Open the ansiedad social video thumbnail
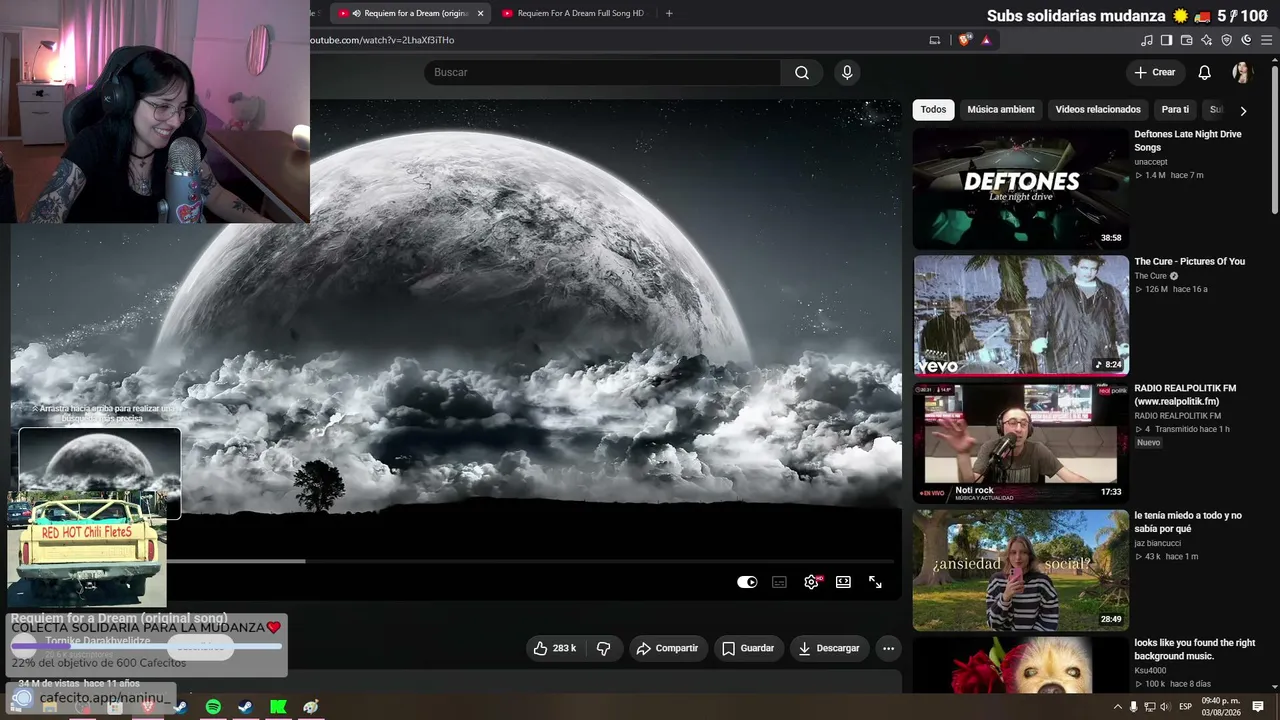Screen dimensions: 1280x720 [1020, 570]
